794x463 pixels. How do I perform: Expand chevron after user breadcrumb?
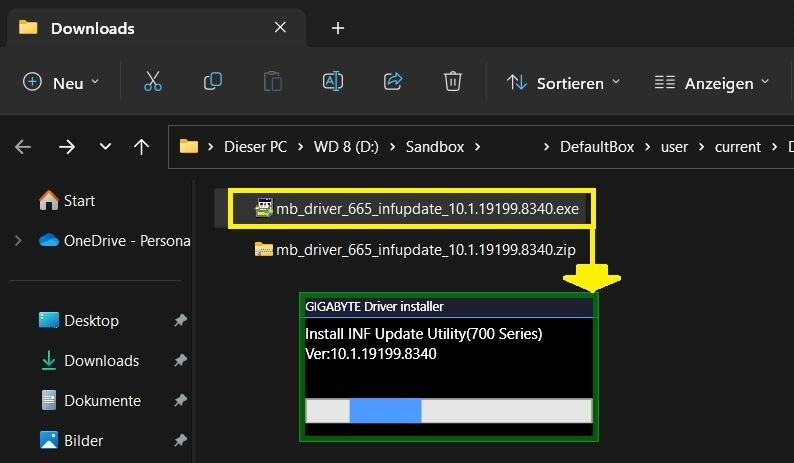(x=701, y=147)
